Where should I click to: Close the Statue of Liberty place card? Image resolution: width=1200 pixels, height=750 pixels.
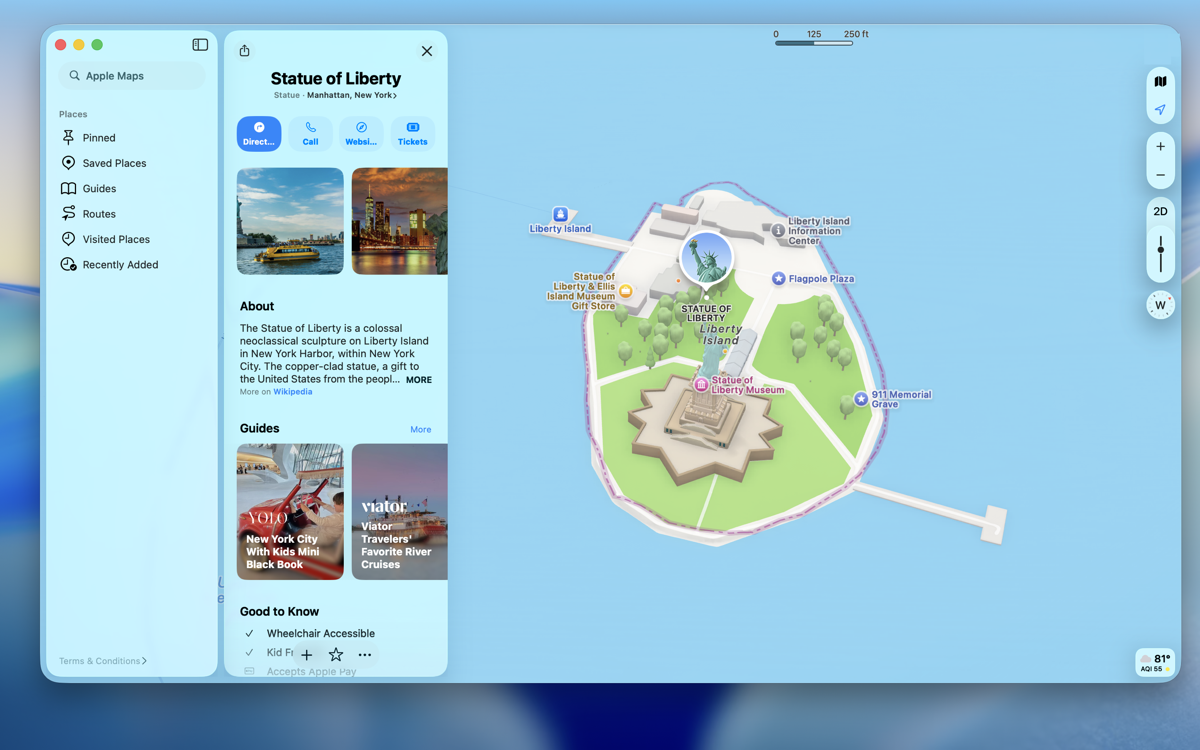[x=427, y=51]
